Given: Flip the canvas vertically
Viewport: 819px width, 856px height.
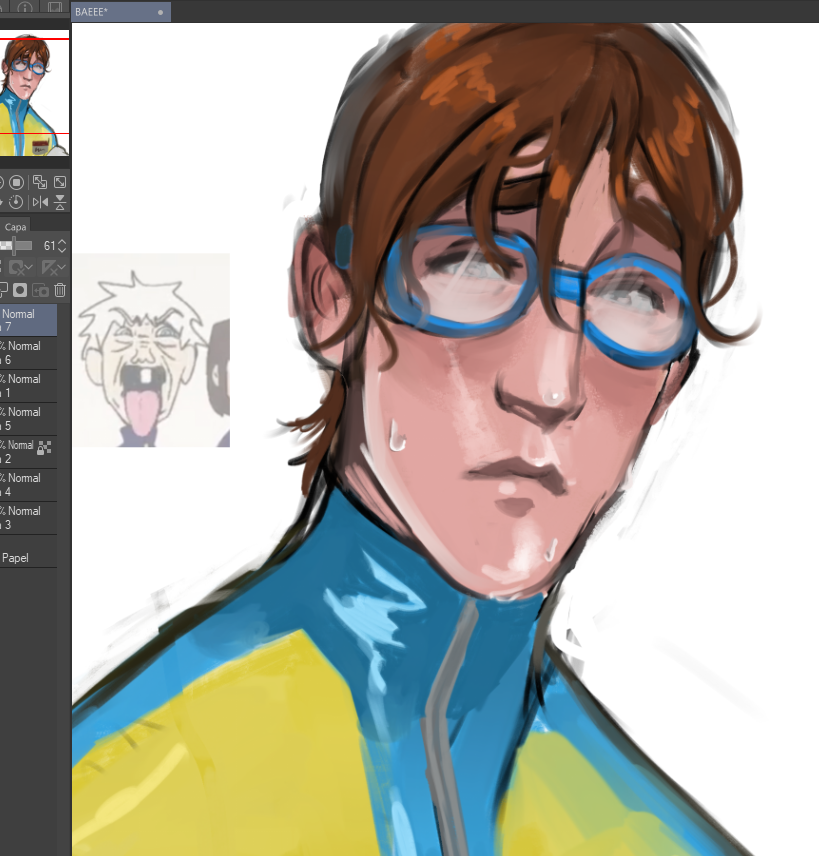Looking at the screenshot, I should [x=60, y=202].
